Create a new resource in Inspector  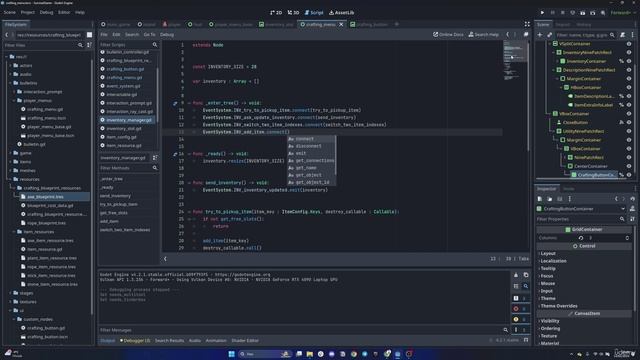(x=540, y=199)
